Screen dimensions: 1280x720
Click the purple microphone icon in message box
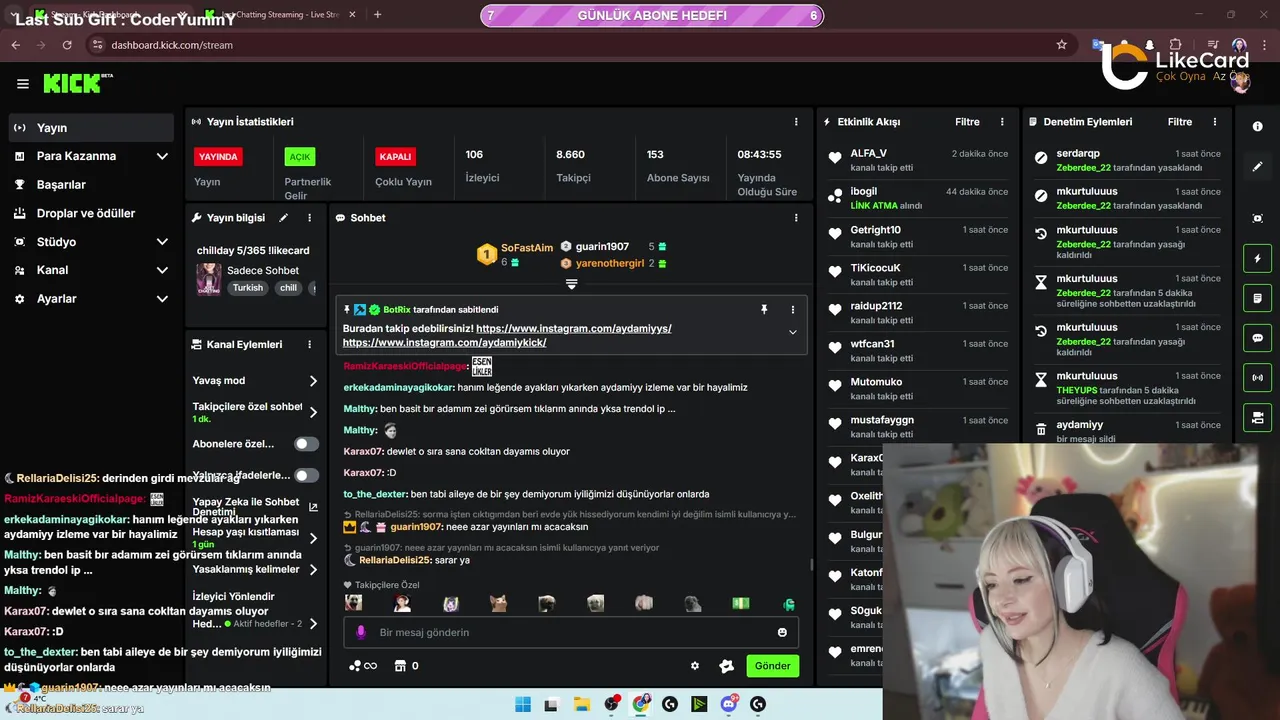(361, 632)
